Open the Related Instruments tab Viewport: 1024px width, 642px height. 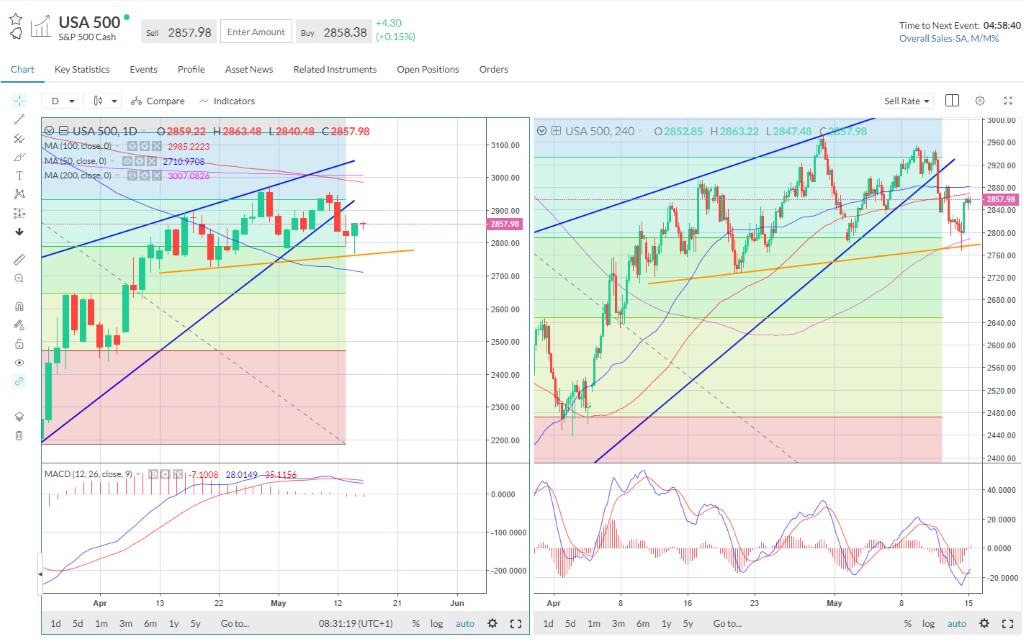click(334, 69)
